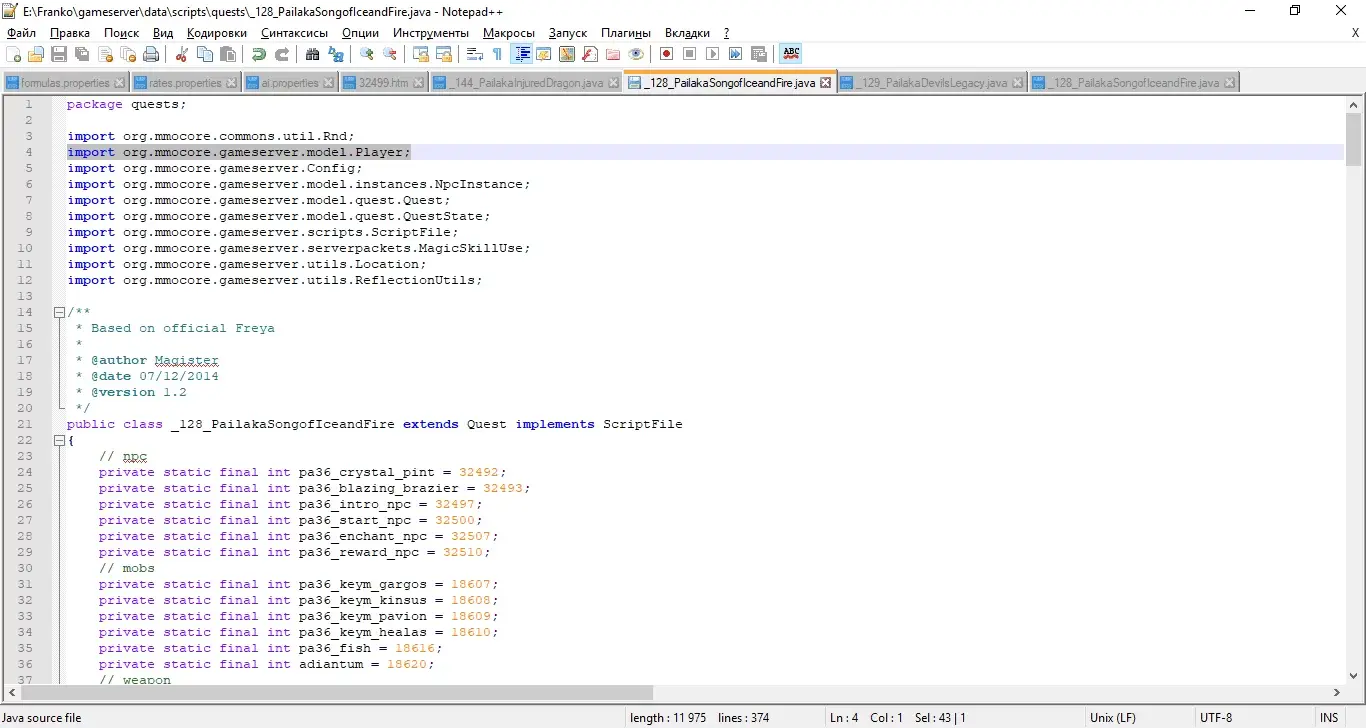
Task: Cut selection with the scissors icon
Action: pyautogui.click(x=182, y=54)
